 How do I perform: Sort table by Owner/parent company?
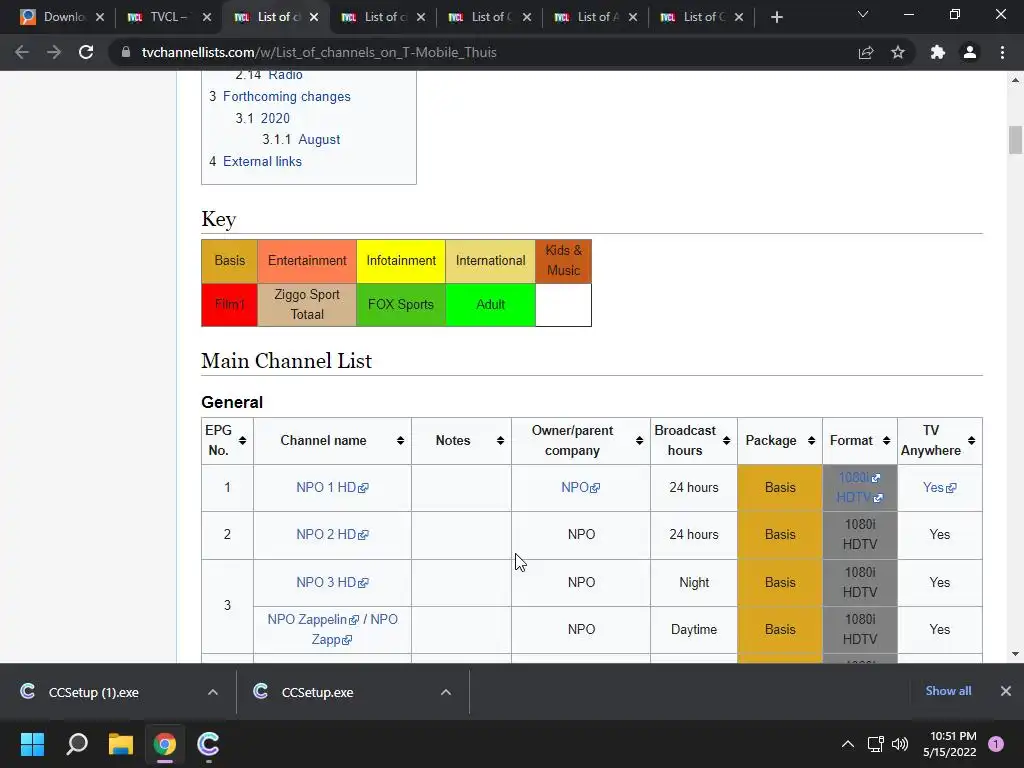click(639, 441)
